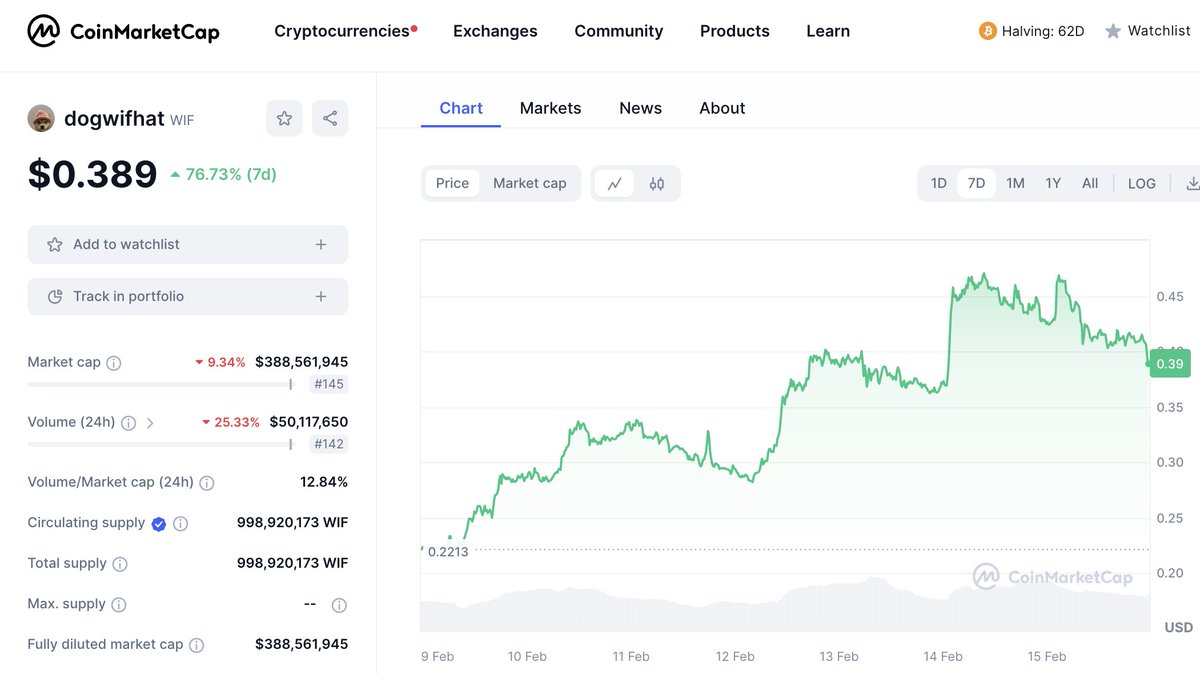Click volume value $50,117,650
Image resolution: width=1200 pixels, height=674 pixels.
pos(308,422)
